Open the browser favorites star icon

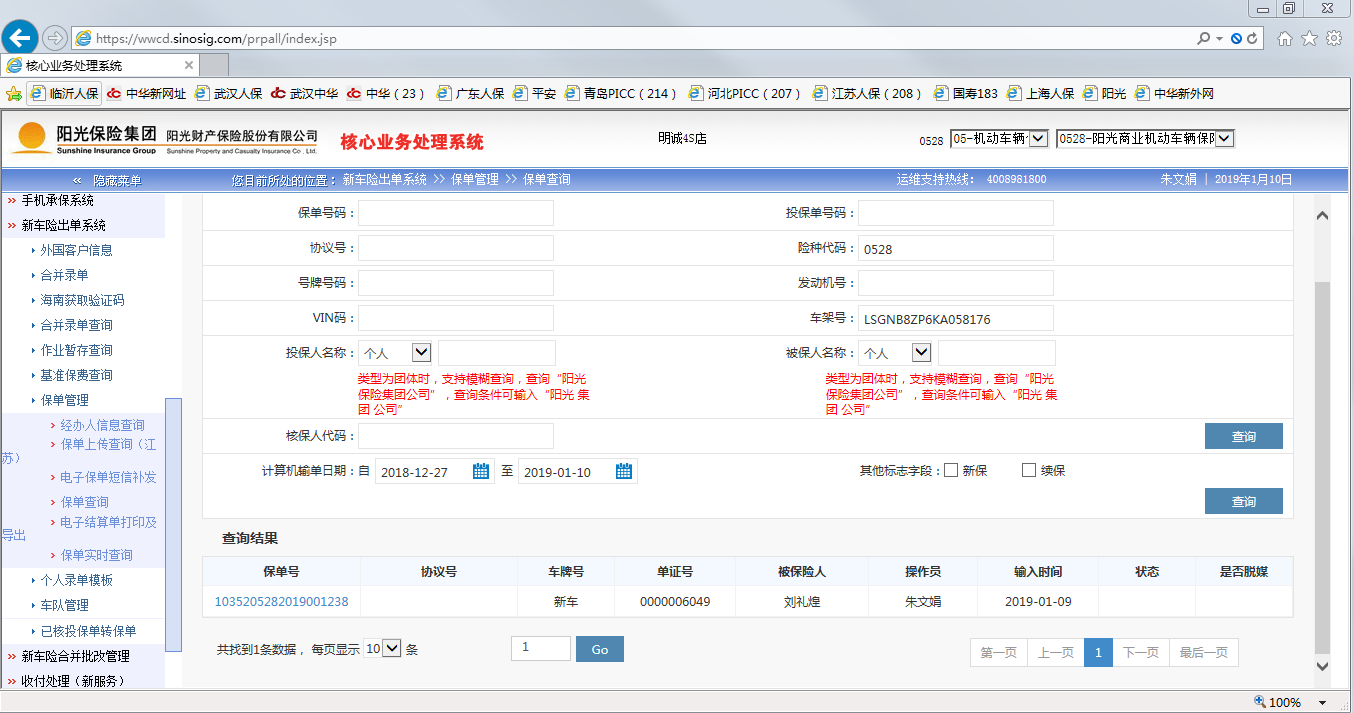(1310, 38)
